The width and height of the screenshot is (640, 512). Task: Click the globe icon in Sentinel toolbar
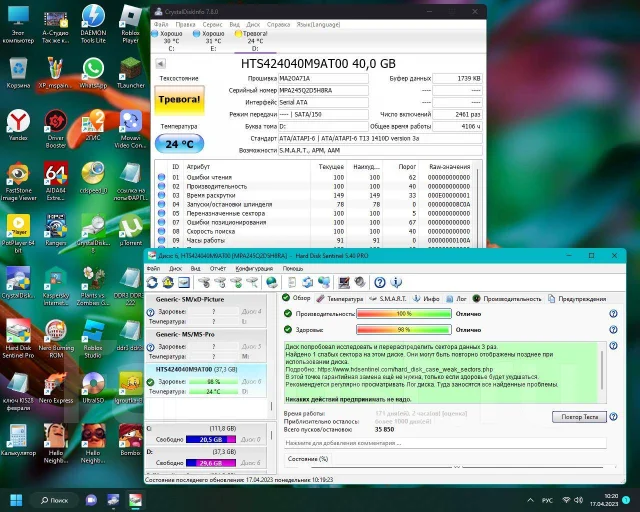click(271, 282)
